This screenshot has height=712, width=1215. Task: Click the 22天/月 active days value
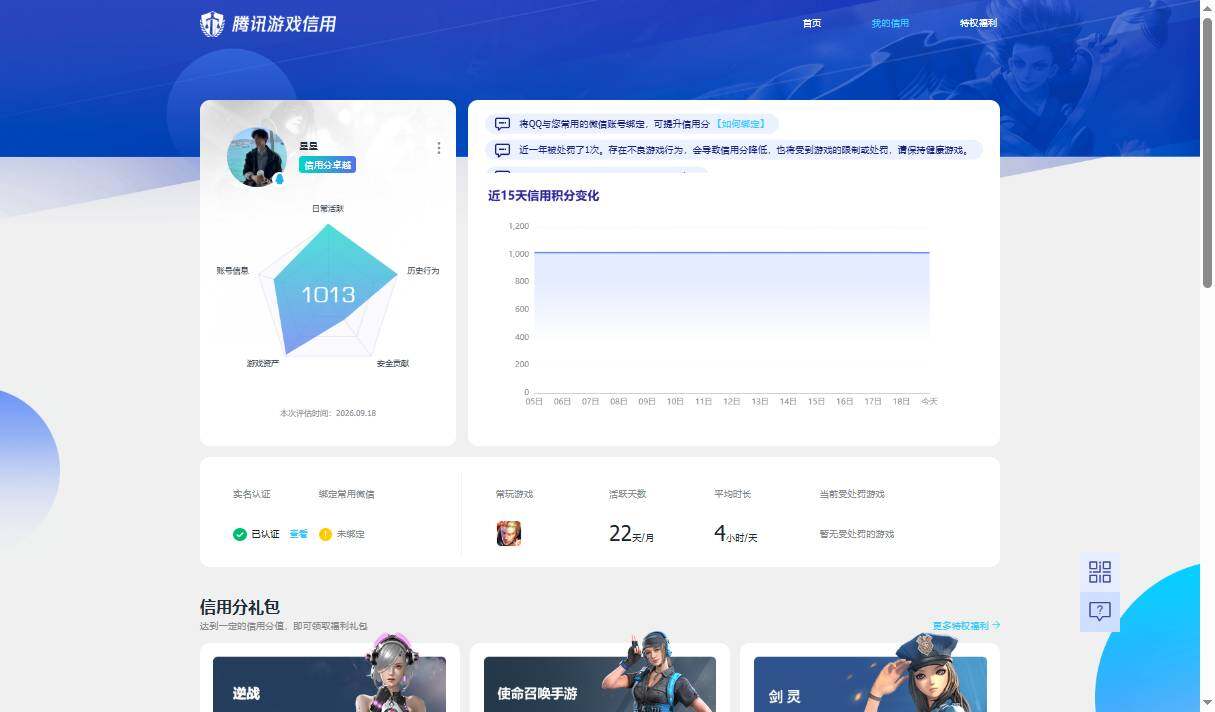[631, 534]
